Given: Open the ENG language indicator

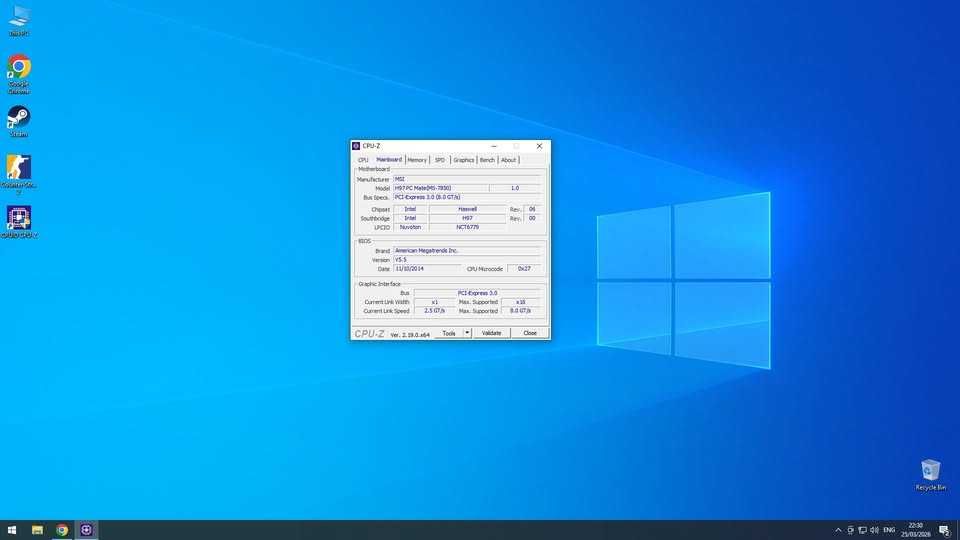Looking at the screenshot, I should [x=889, y=530].
